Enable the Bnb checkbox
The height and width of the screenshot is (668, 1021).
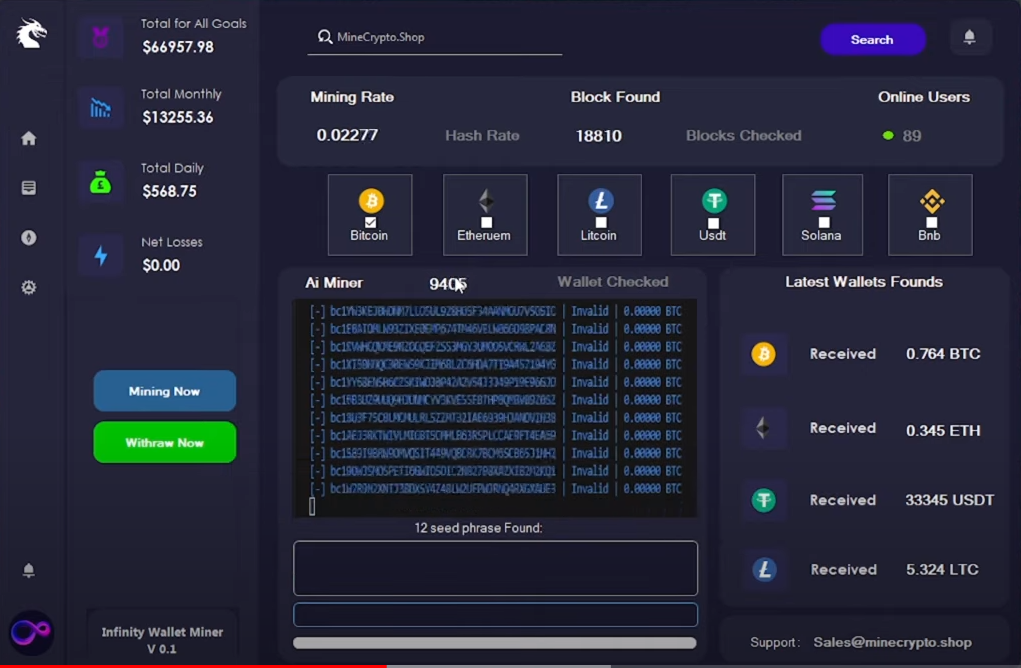[x=931, y=222]
